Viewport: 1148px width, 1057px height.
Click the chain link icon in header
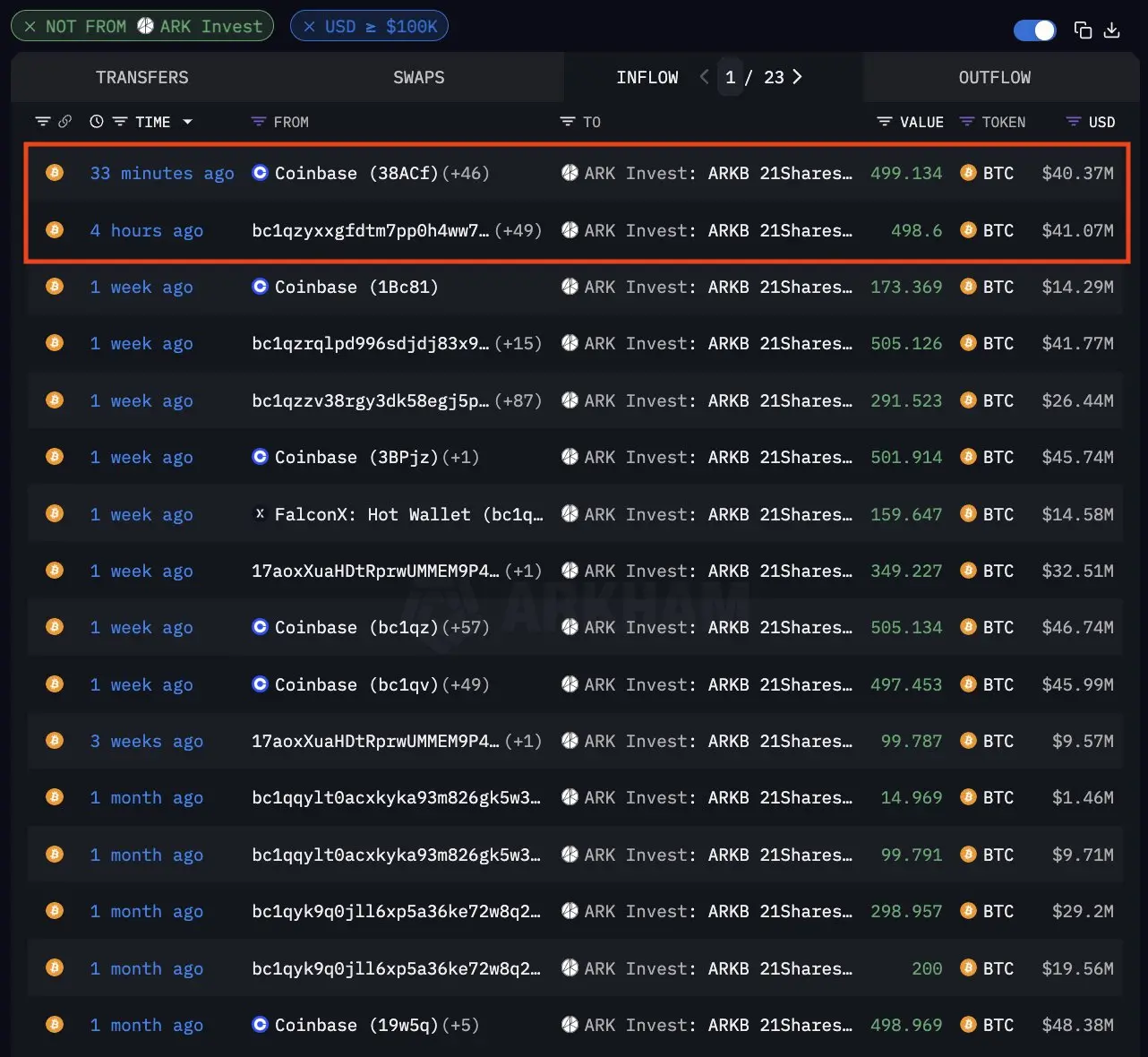[x=65, y=122]
